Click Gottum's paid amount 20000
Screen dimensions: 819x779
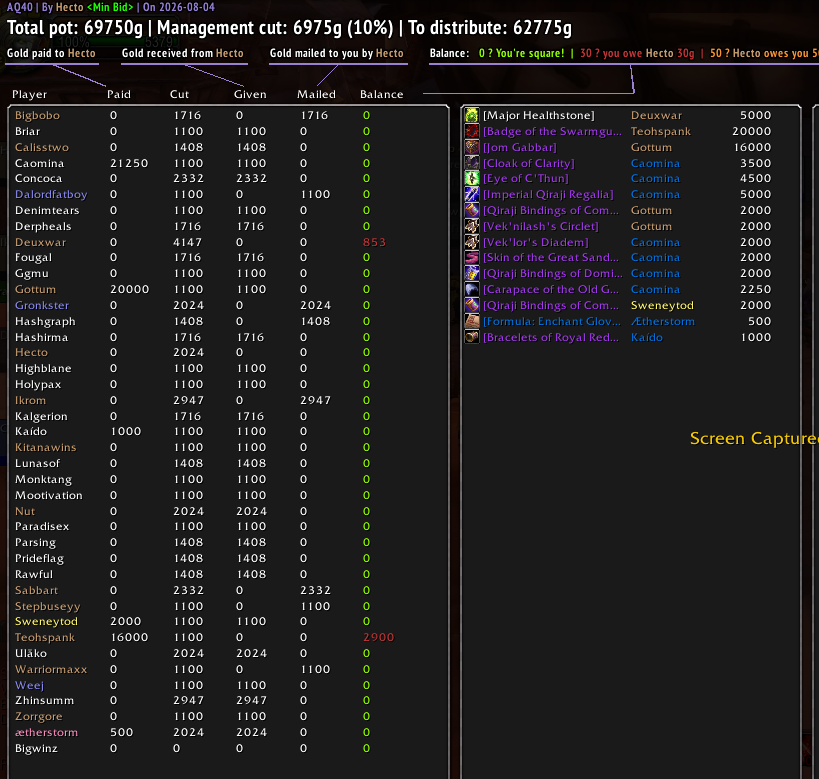point(130,289)
